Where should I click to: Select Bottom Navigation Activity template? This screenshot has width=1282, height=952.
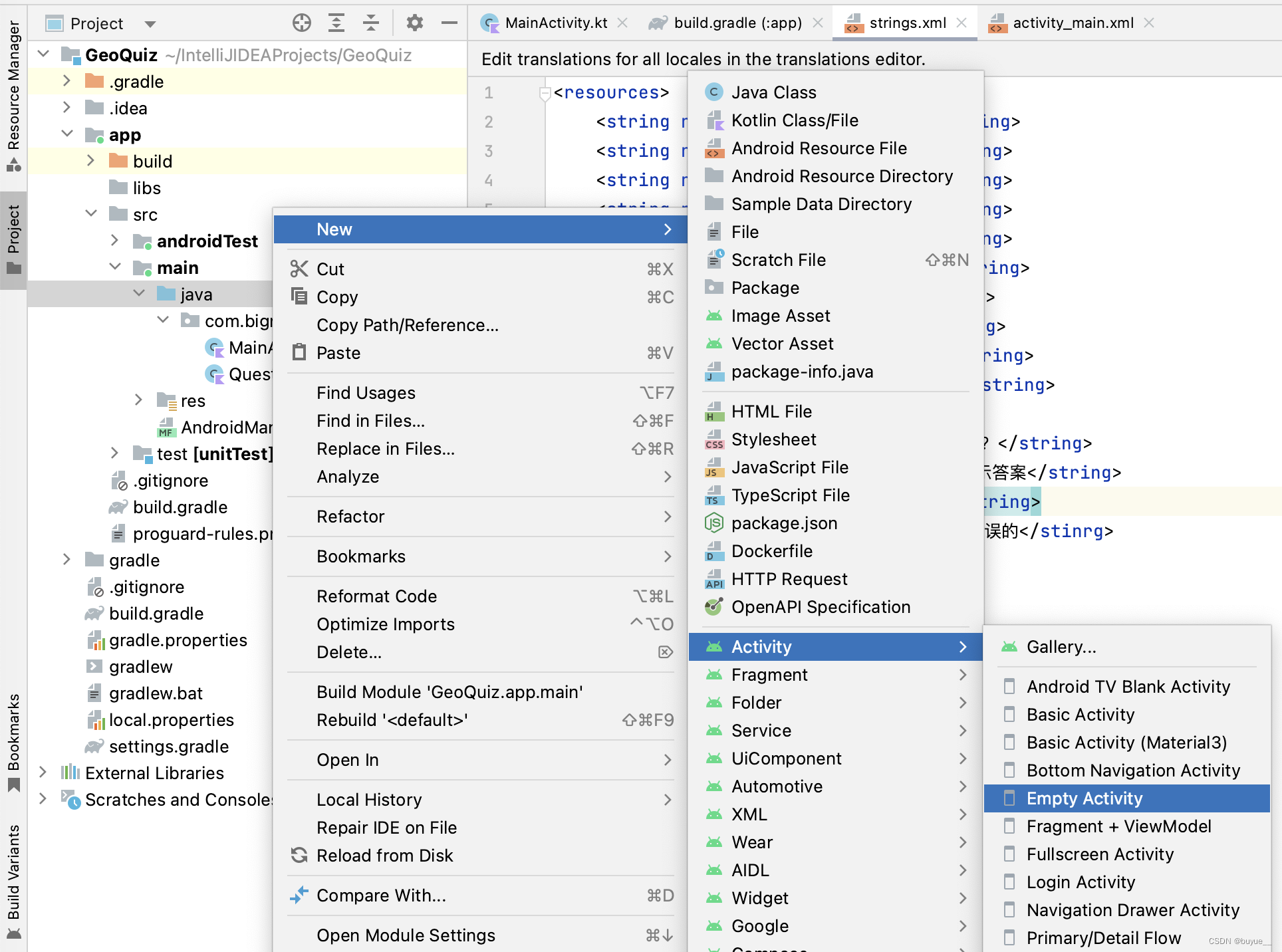coord(1127,771)
